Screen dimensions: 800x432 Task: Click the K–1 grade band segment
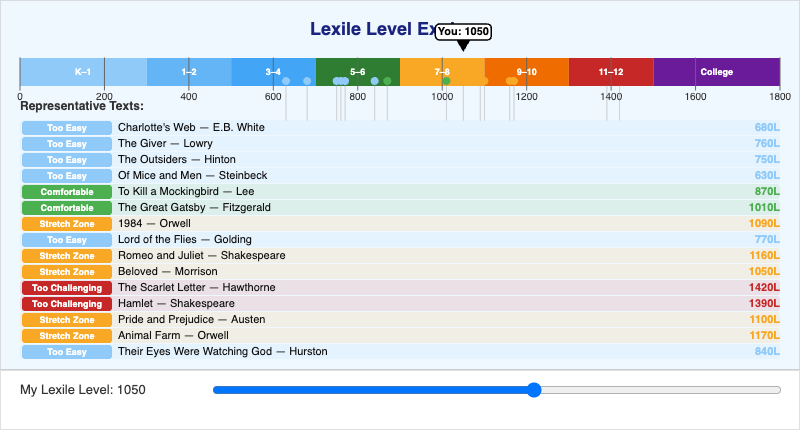tap(83, 72)
